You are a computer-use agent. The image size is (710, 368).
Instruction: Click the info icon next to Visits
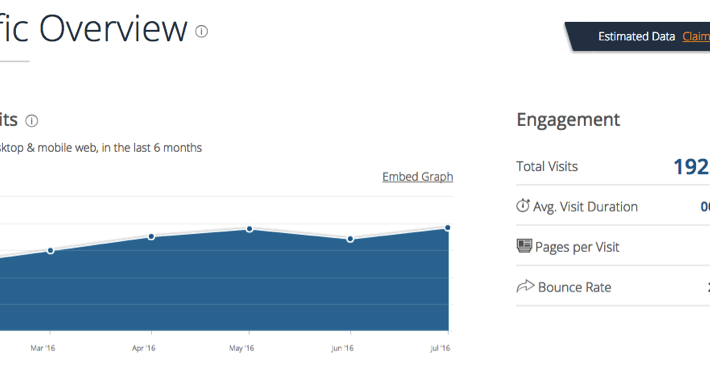[x=32, y=121]
